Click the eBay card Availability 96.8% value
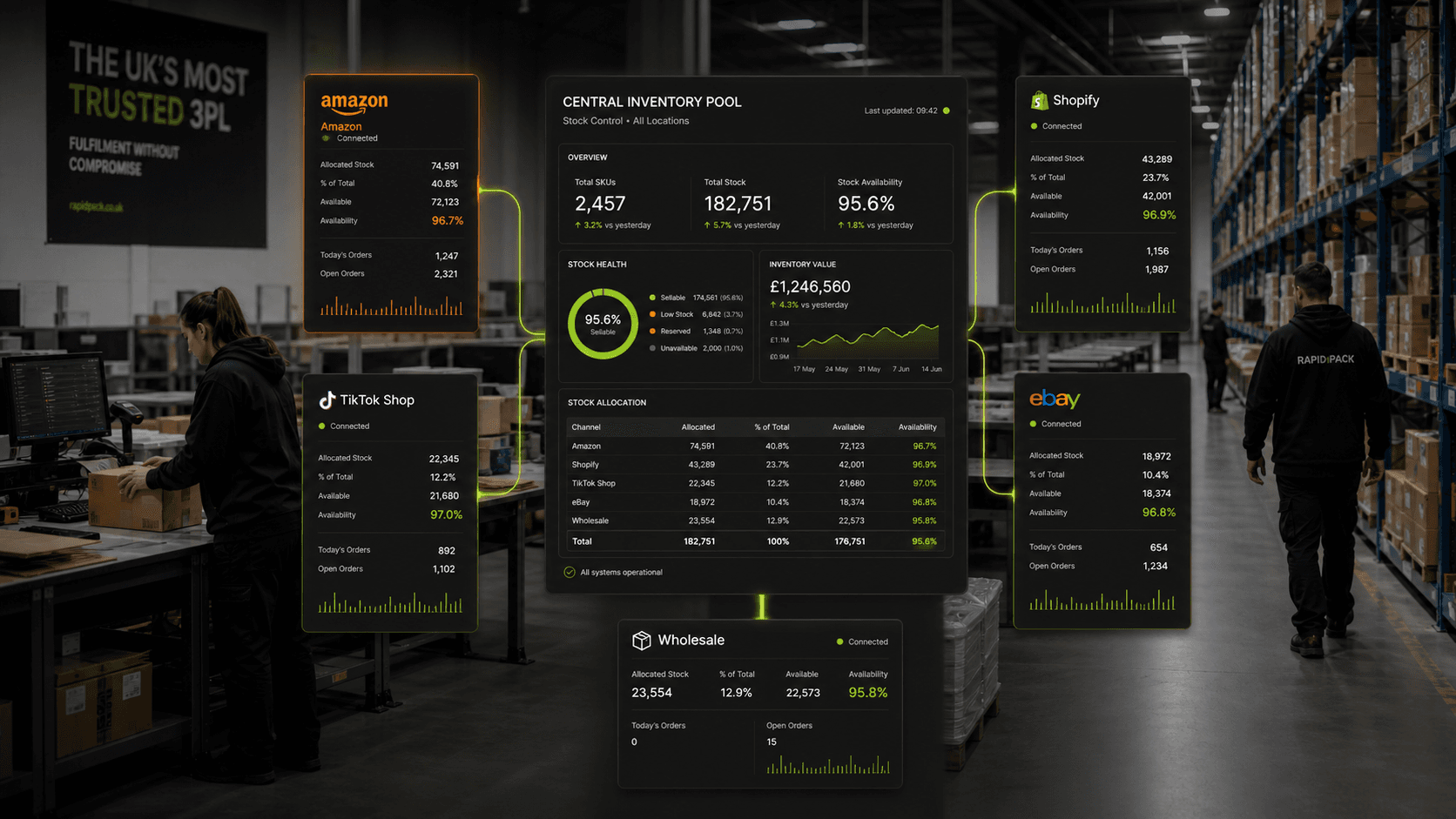The height and width of the screenshot is (819, 1456). click(x=1159, y=513)
